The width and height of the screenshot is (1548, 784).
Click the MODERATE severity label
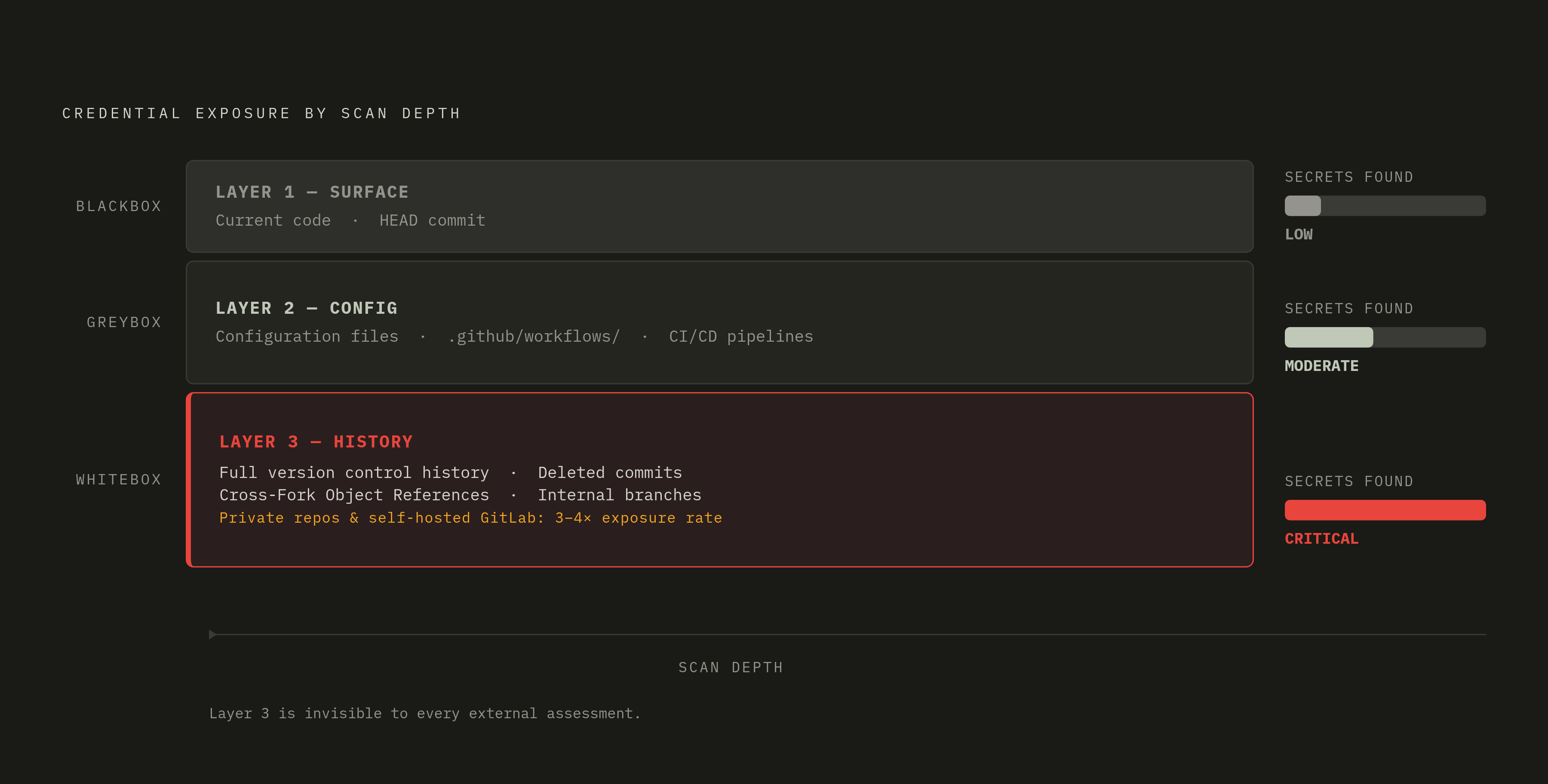pos(1321,366)
